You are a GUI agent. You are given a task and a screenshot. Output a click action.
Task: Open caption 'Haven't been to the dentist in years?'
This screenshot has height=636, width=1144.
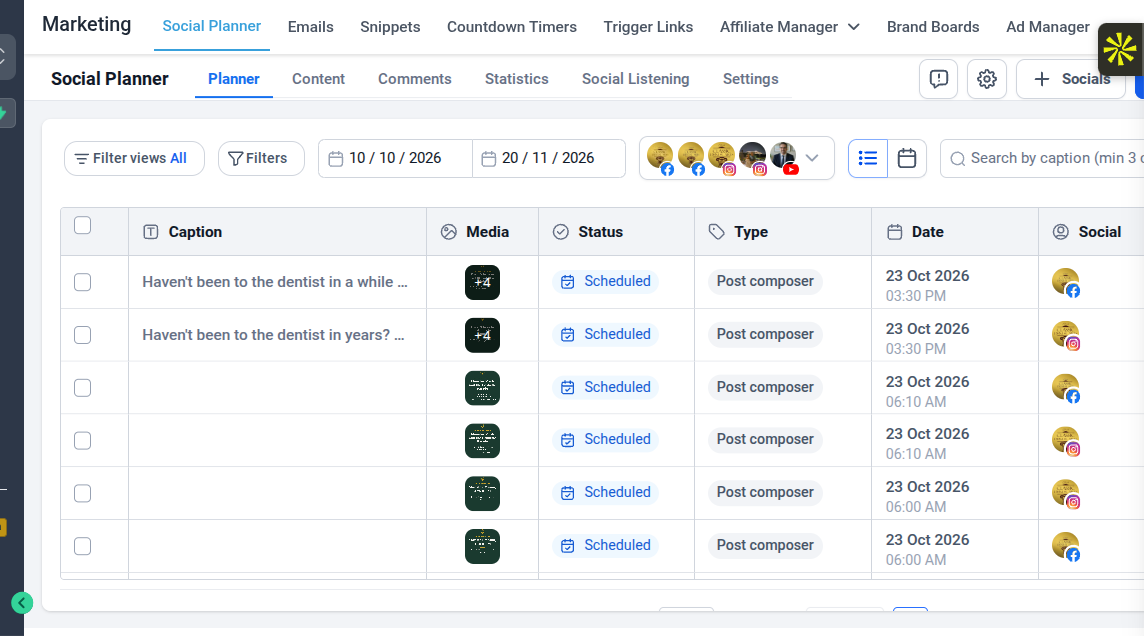pyautogui.click(x=274, y=336)
